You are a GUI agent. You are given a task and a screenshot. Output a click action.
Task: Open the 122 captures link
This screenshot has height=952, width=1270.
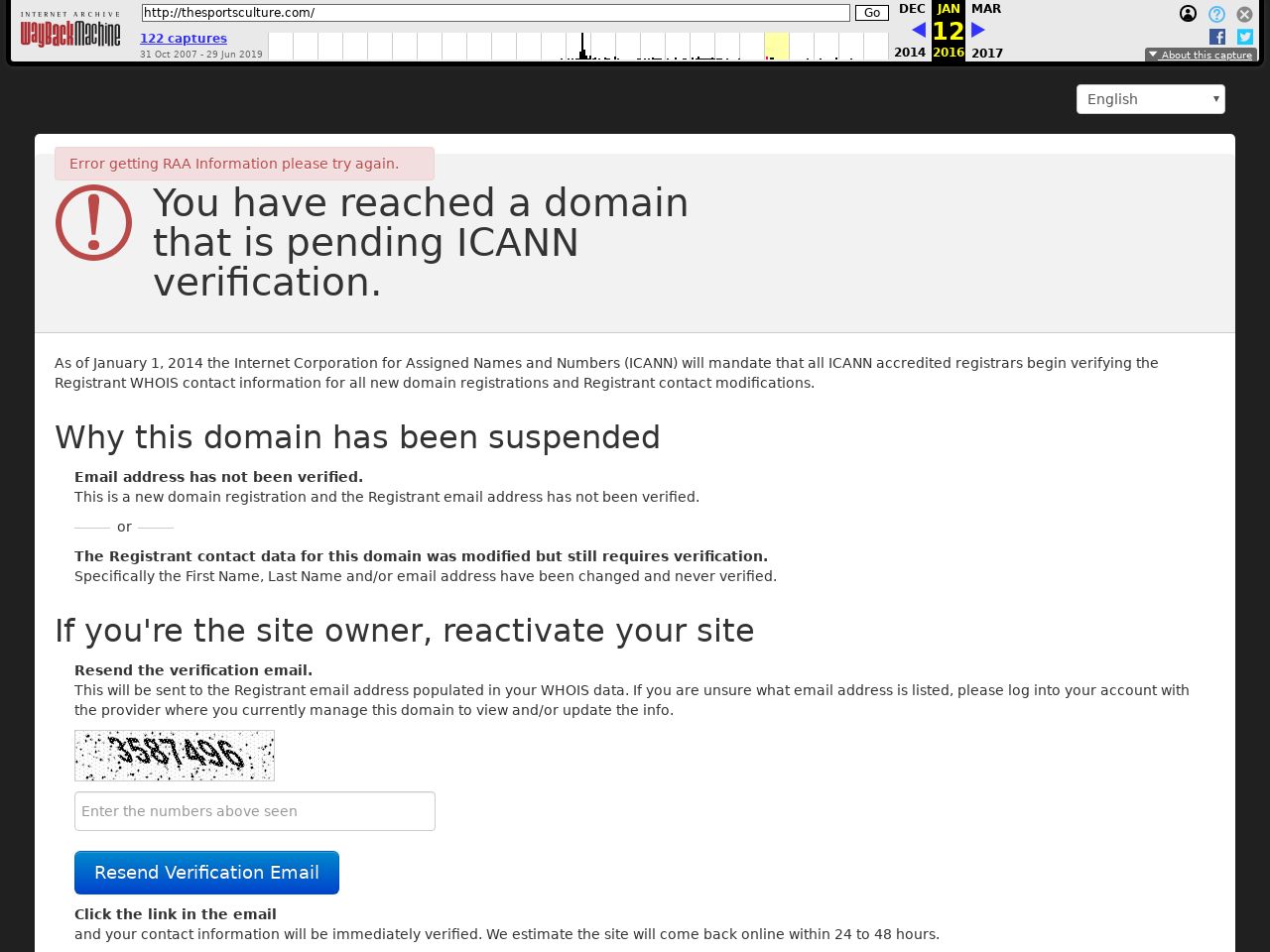tap(184, 39)
